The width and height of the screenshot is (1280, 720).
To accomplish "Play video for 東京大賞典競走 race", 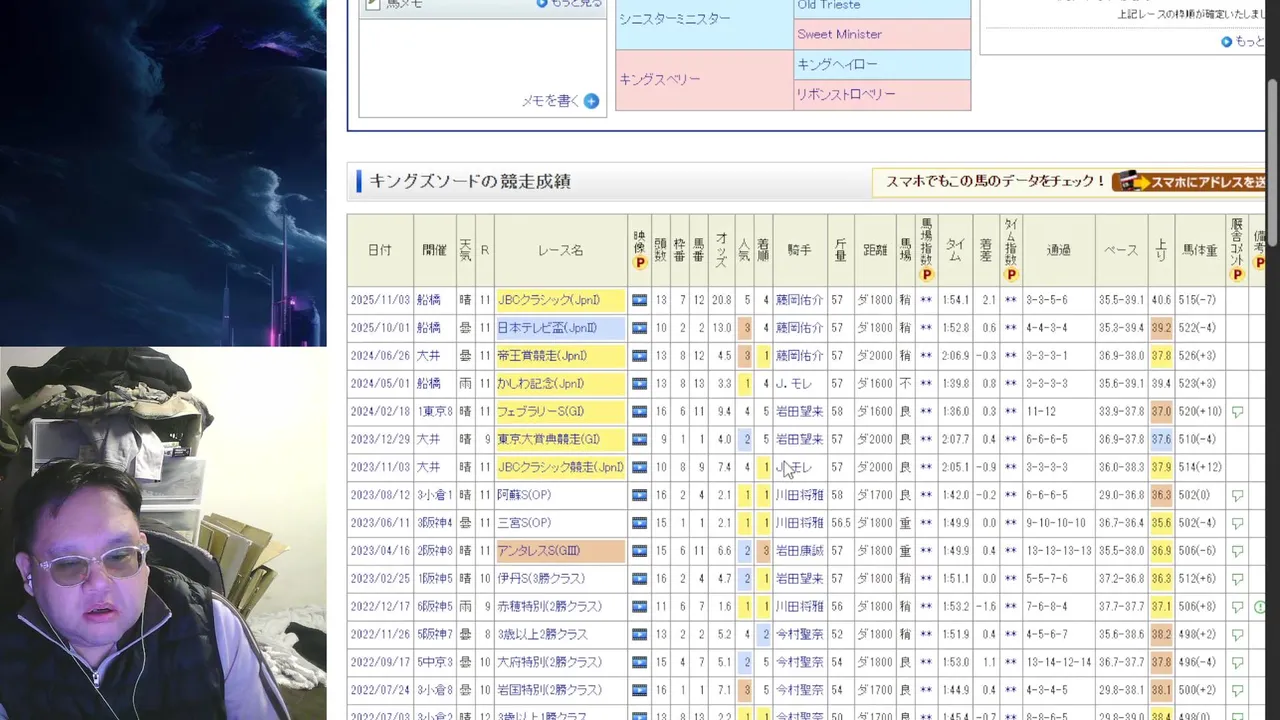I will pos(639,439).
